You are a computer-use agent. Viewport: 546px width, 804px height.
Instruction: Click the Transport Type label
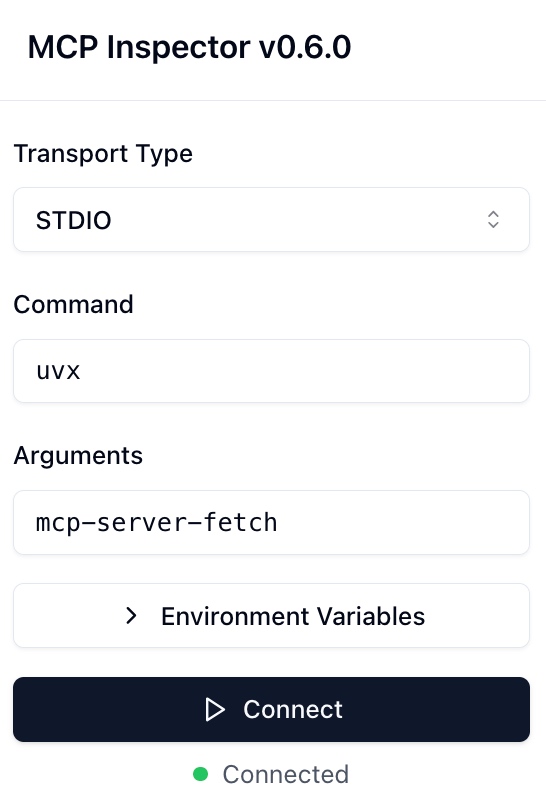pyautogui.click(x=103, y=154)
